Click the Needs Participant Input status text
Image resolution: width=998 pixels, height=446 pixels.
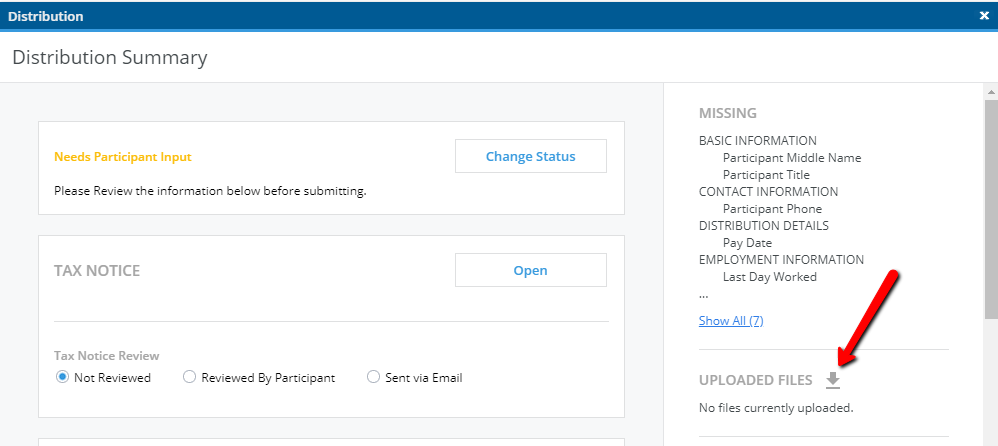tap(123, 157)
